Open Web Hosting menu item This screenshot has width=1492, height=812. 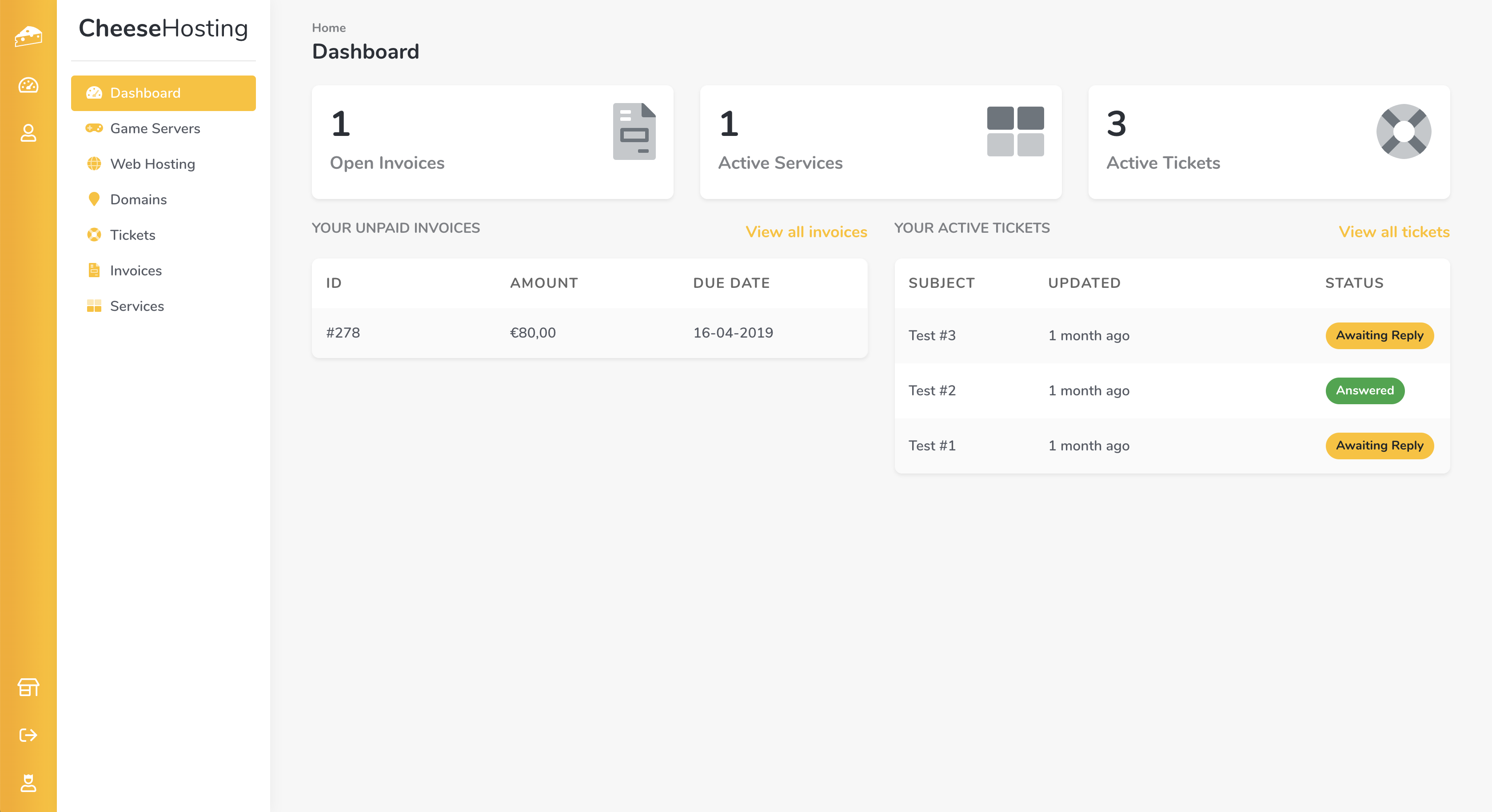pyautogui.click(x=152, y=164)
